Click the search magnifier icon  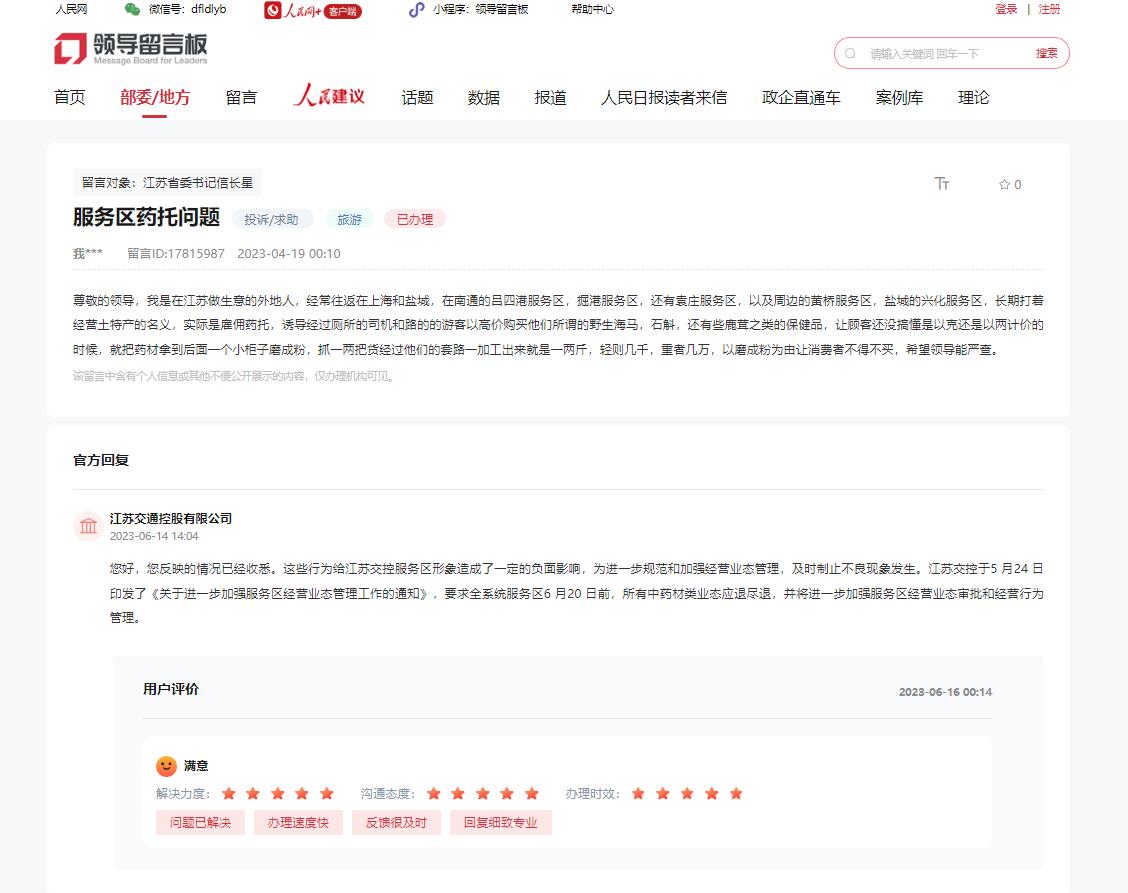(x=851, y=53)
